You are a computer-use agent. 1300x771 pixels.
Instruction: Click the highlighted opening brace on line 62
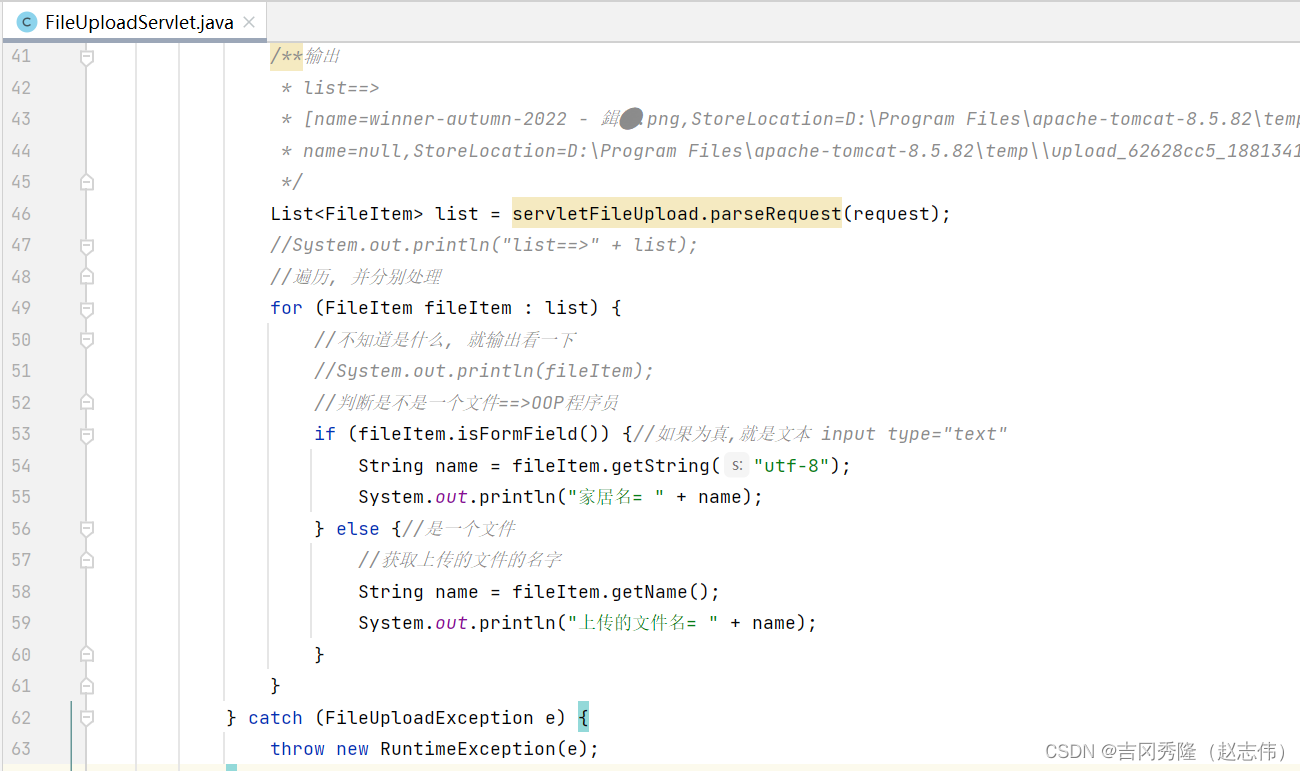[x=583, y=718]
